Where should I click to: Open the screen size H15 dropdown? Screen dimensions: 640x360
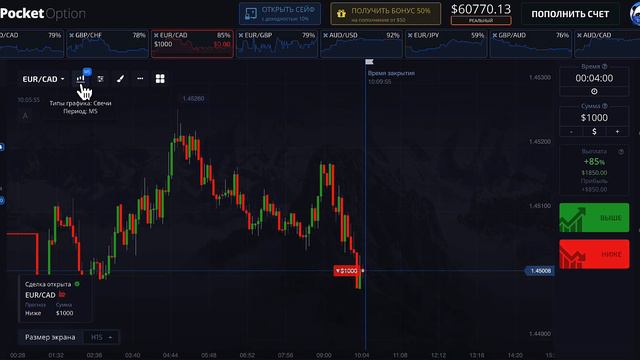coord(101,337)
